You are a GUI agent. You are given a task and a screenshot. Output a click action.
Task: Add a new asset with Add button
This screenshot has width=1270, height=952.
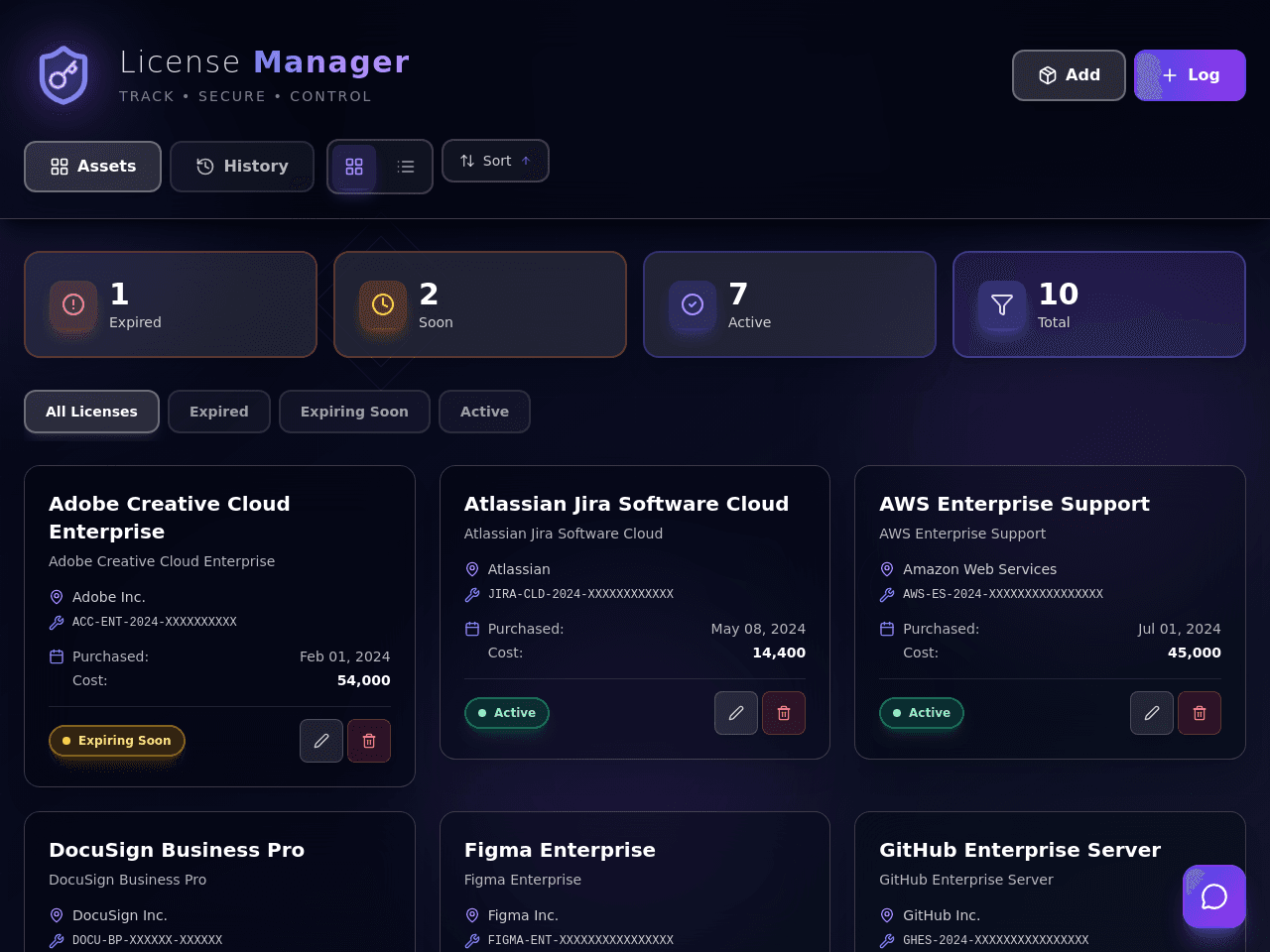pyautogui.click(x=1069, y=75)
